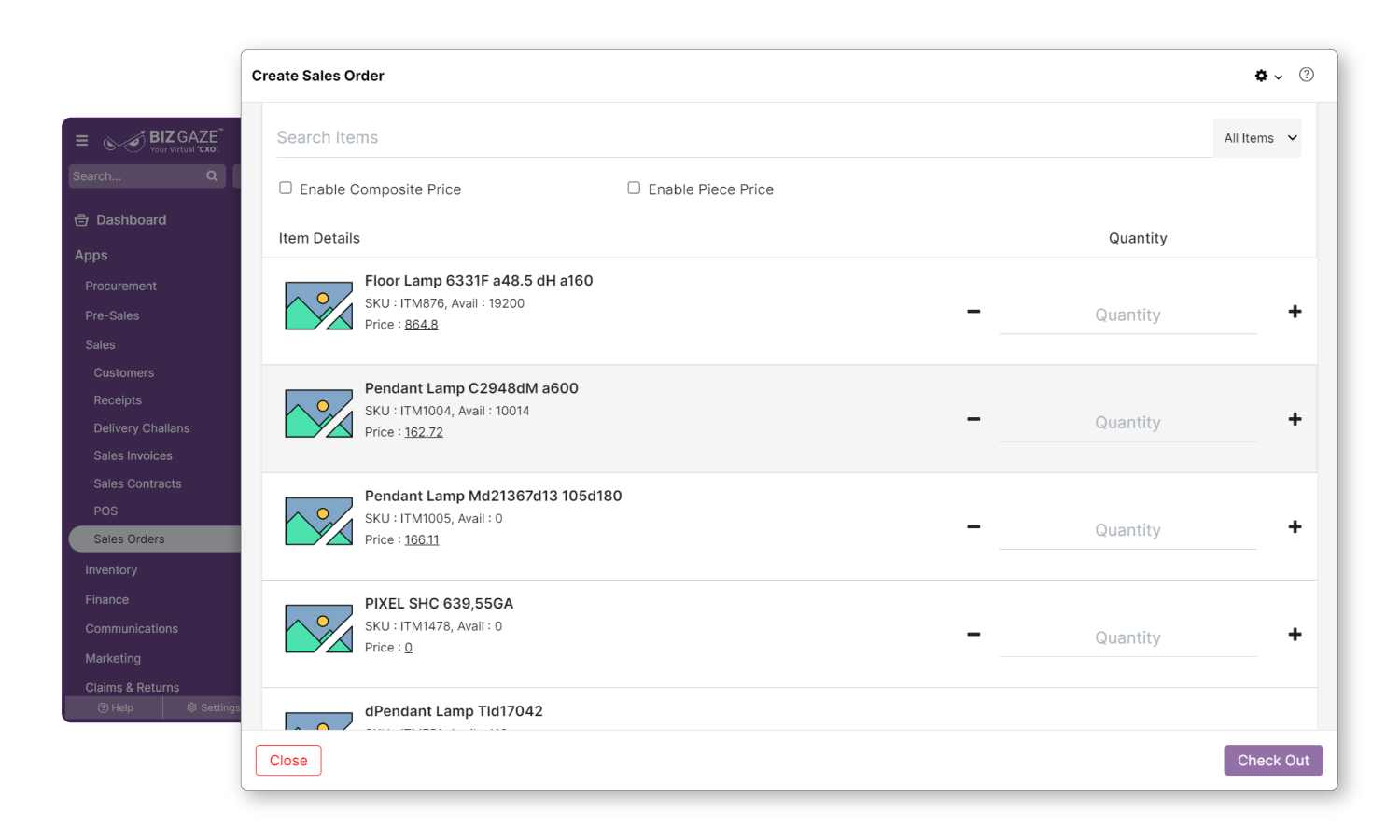This screenshot has width=1400, height=840.
Task: Enable Piece Price checkbox
Action: point(634,188)
